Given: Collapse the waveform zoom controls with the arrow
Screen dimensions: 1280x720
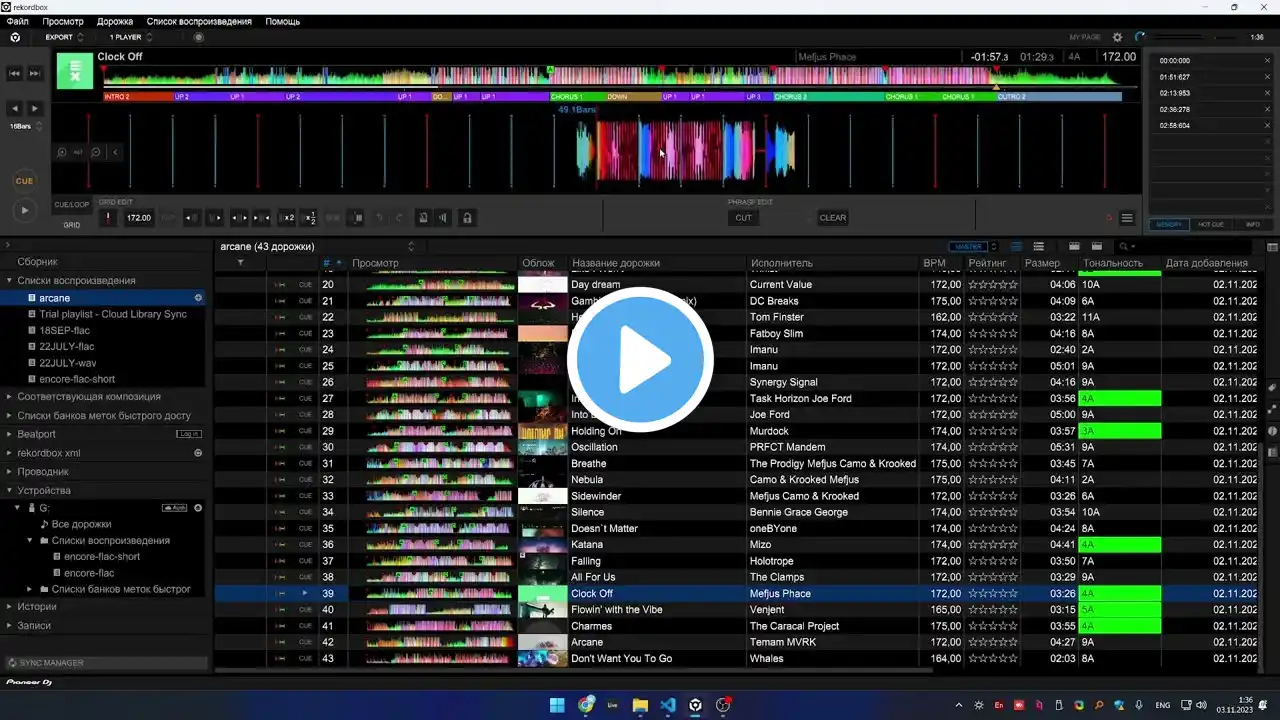Looking at the screenshot, I should (115, 152).
